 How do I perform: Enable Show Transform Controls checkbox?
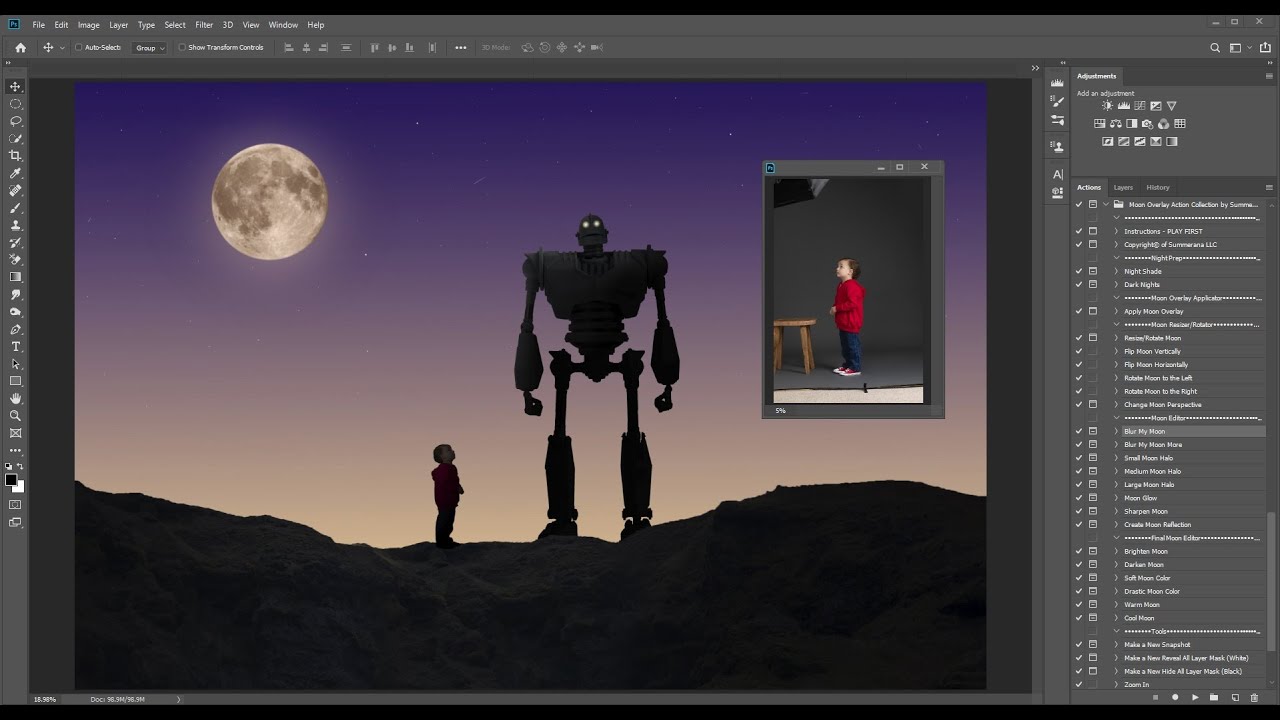point(182,48)
